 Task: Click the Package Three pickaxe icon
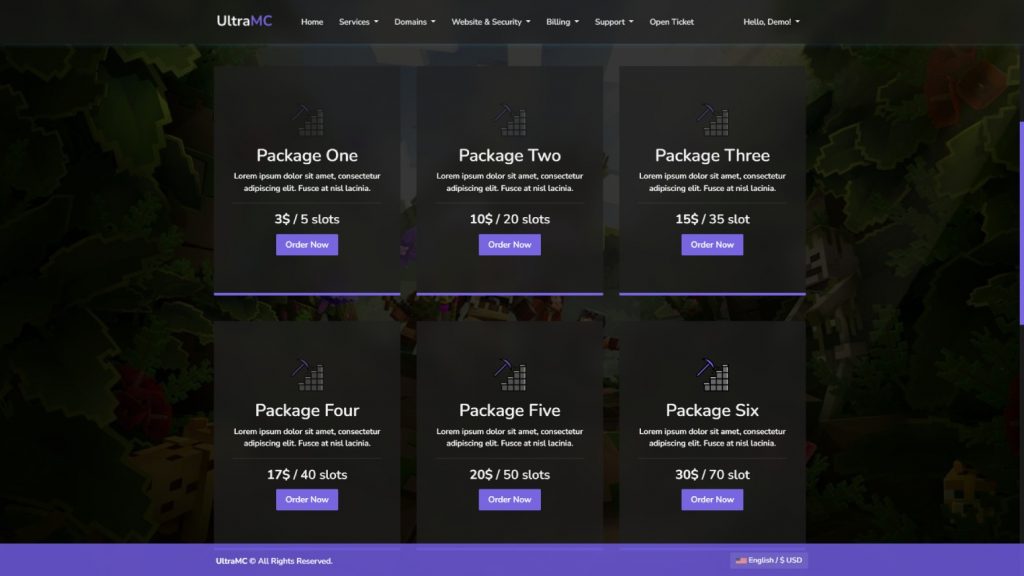click(x=712, y=120)
